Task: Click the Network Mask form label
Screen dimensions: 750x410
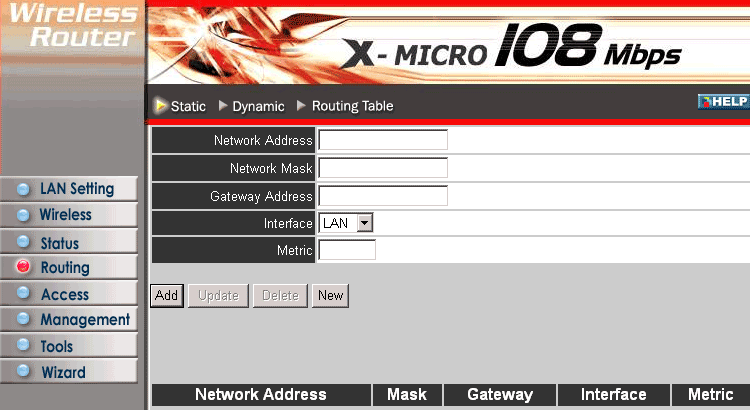Action: click(271, 168)
